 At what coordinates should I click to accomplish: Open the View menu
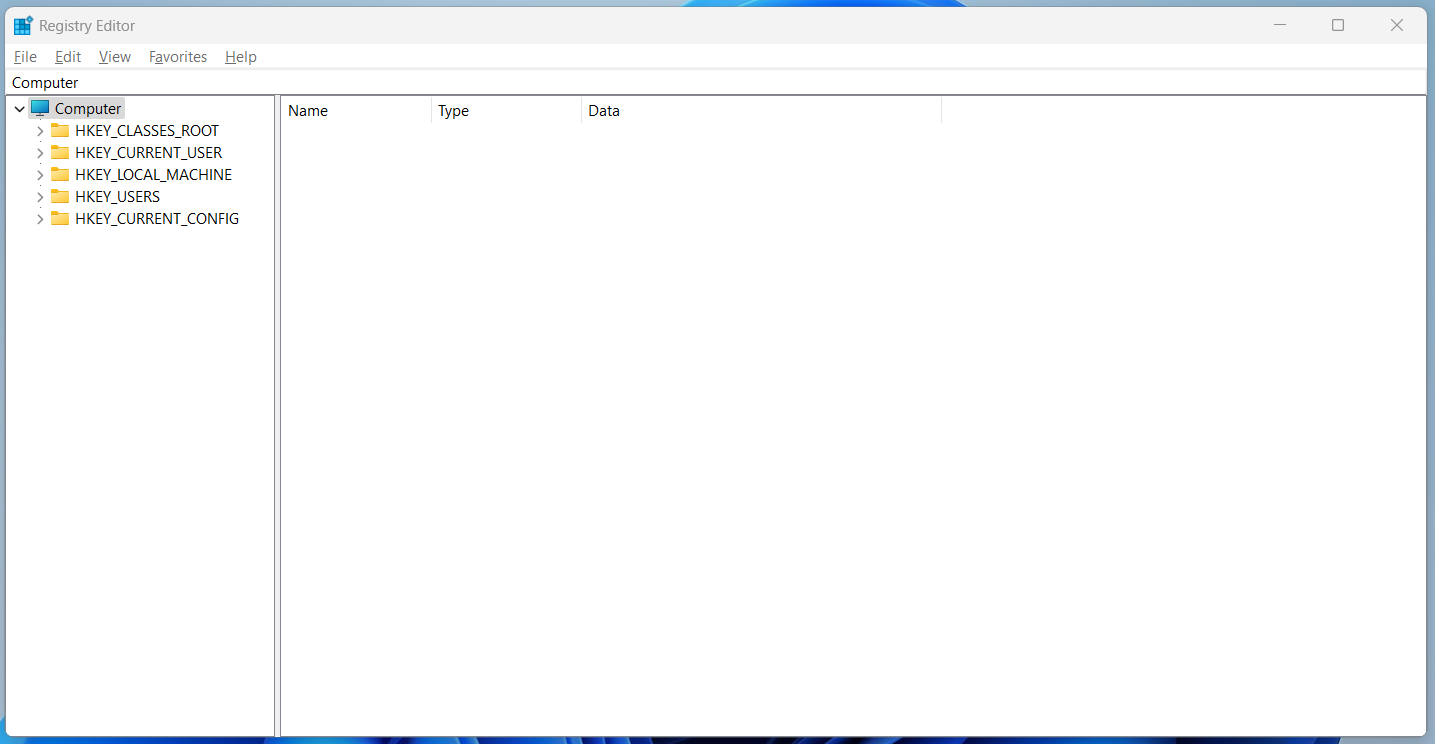[115, 57]
